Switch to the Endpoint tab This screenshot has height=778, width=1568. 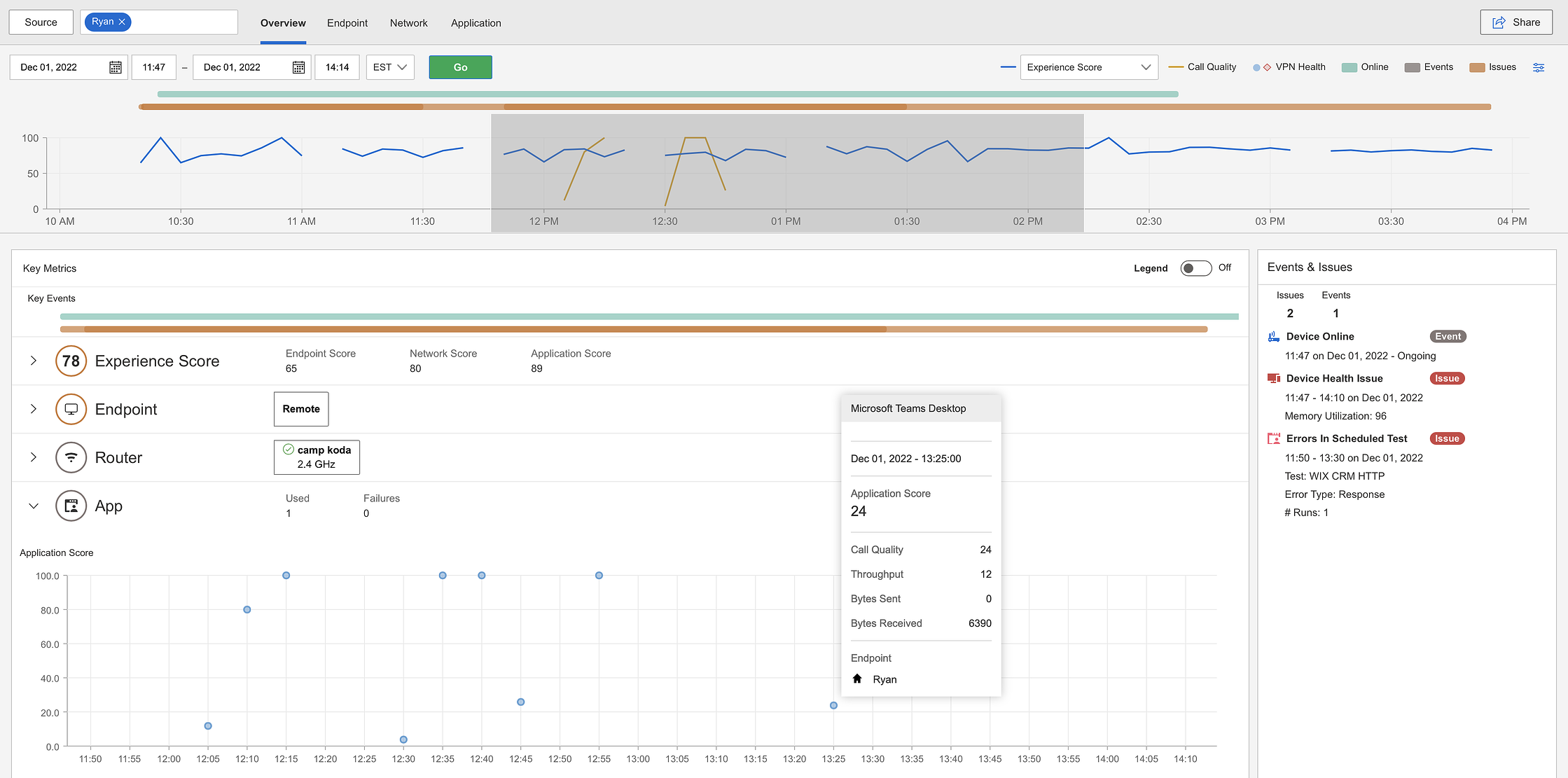pyautogui.click(x=347, y=23)
